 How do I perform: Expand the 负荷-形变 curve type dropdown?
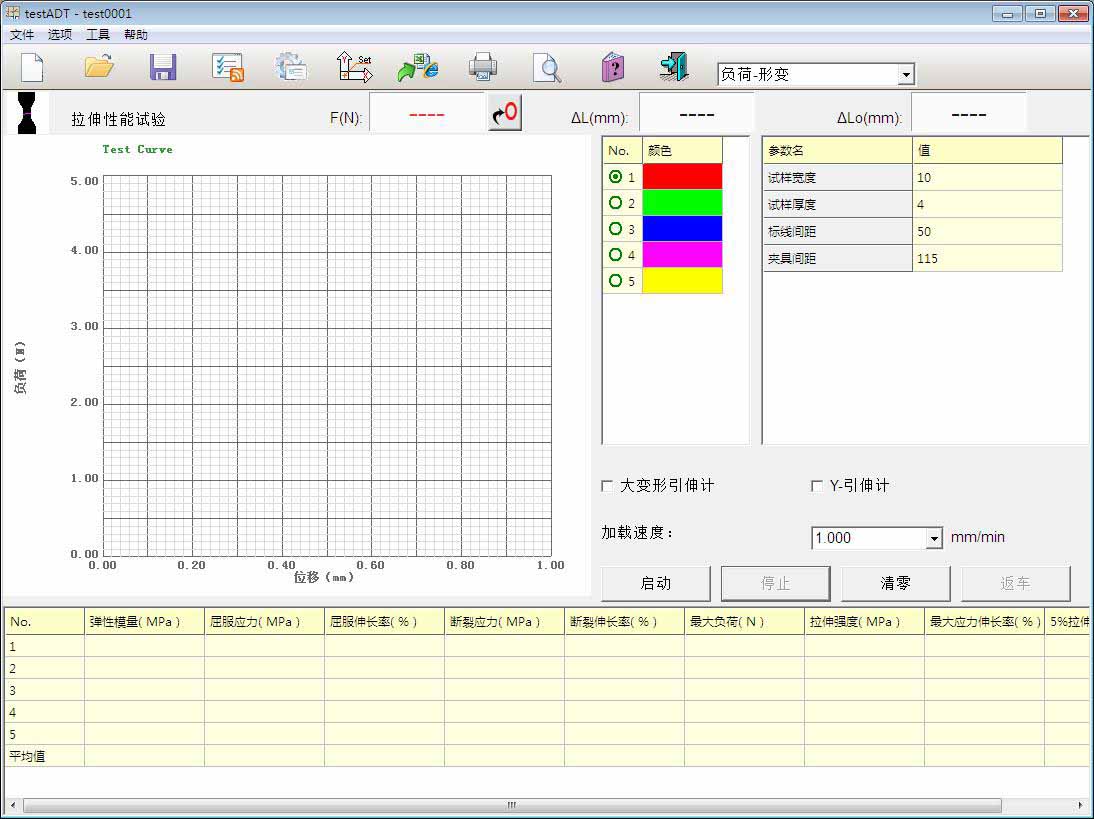tap(905, 75)
